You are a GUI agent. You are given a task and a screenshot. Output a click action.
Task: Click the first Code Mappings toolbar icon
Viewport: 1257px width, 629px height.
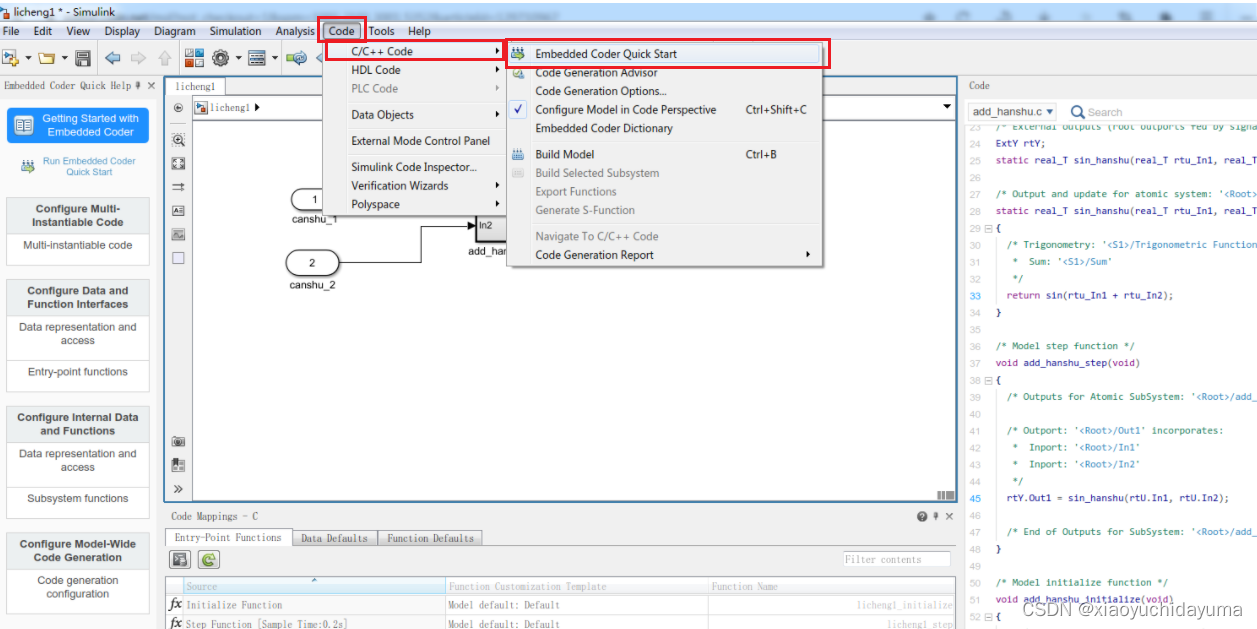178,561
